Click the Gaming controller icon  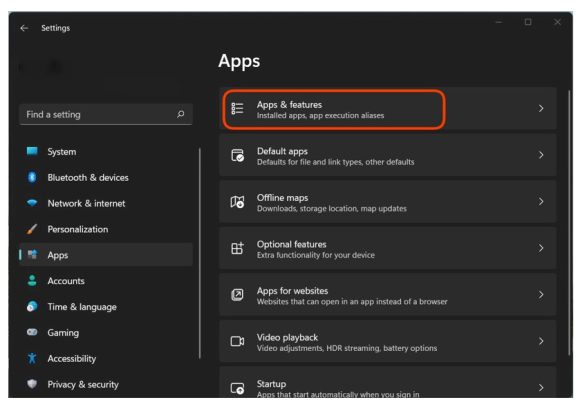point(32,332)
